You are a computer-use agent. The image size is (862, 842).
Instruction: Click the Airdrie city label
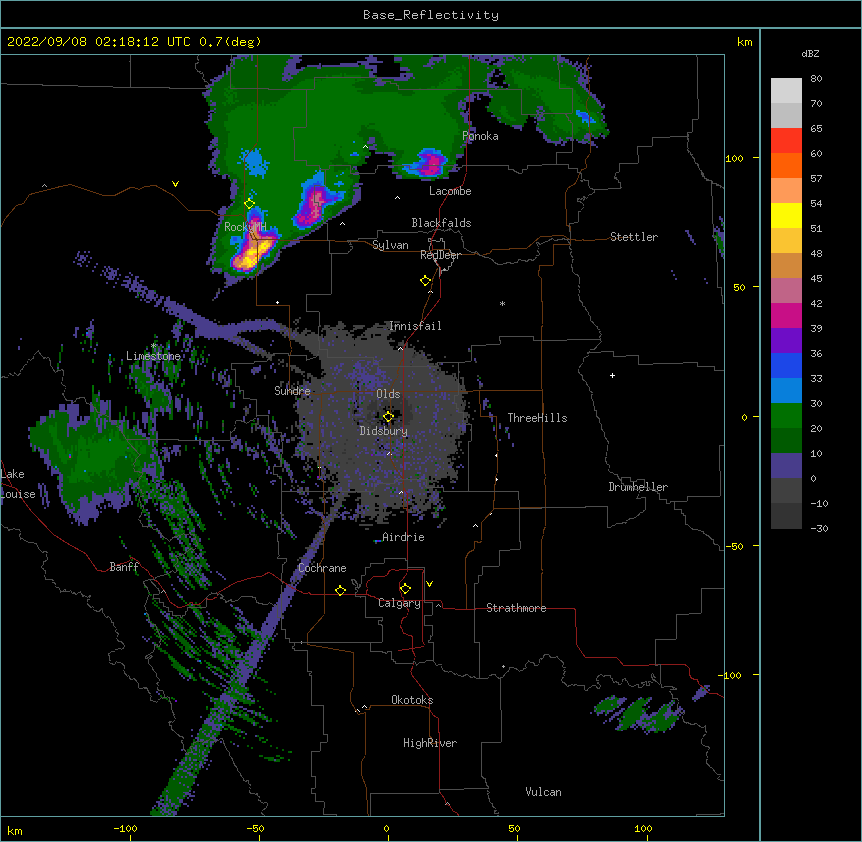coord(403,537)
